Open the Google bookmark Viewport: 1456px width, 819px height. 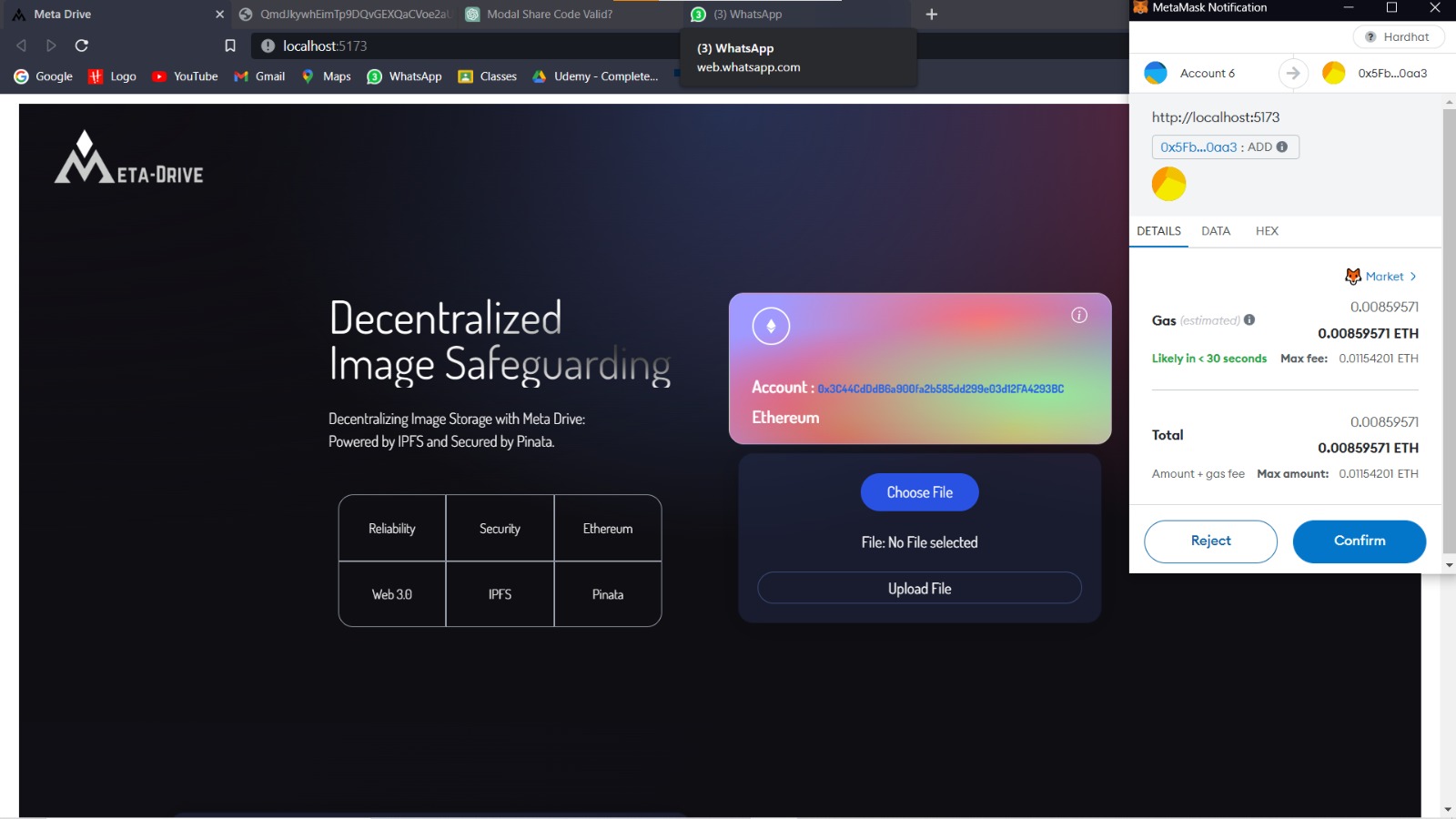tap(43, 76)
